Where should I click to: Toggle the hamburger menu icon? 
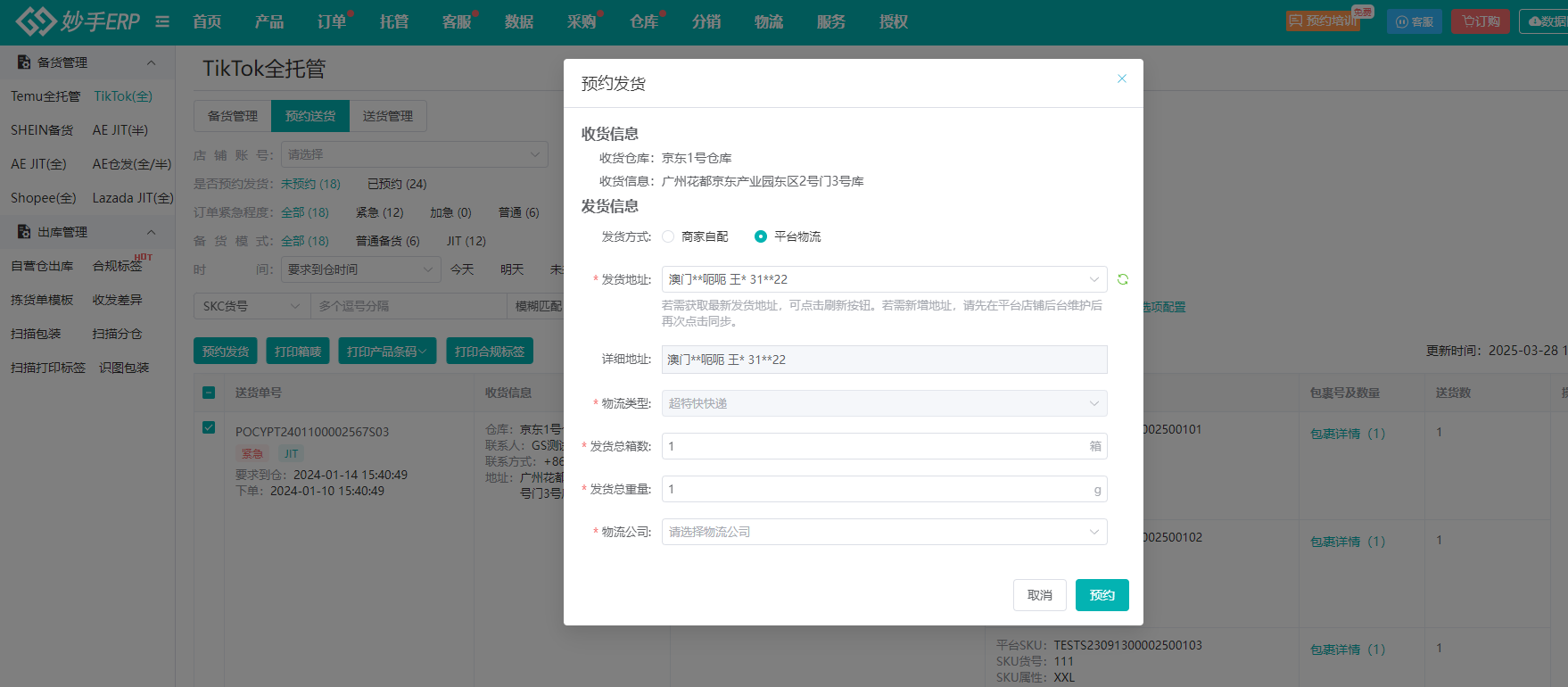point(162,21)
